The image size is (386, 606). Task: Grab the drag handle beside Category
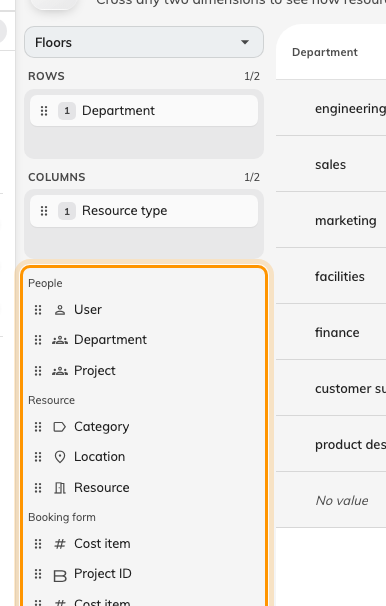tap(38, 427)
